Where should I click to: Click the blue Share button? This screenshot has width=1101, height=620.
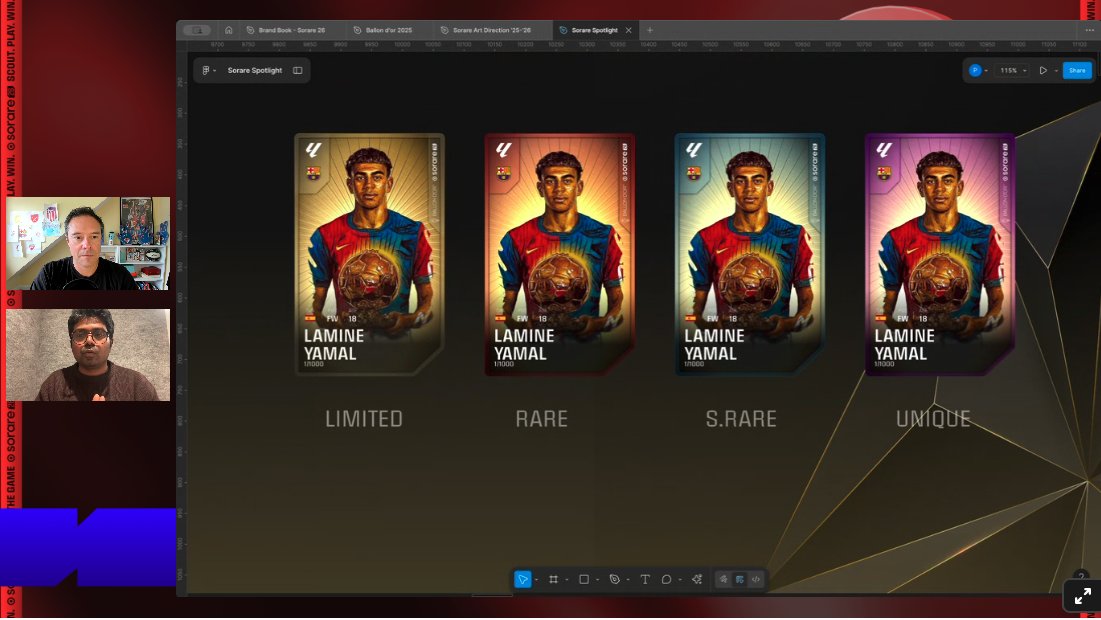click(1077, 70)
